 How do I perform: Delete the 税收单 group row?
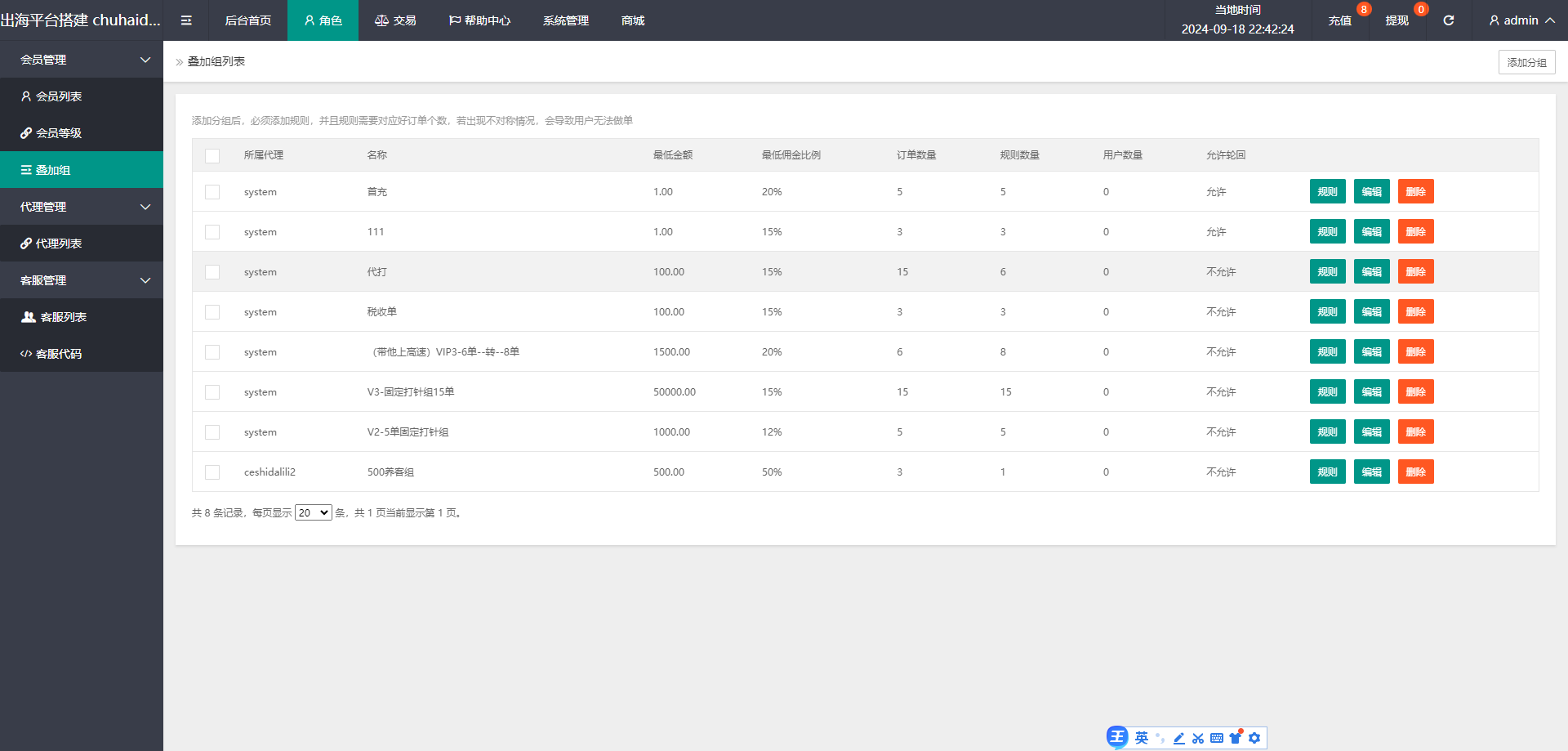[1415, 312]
